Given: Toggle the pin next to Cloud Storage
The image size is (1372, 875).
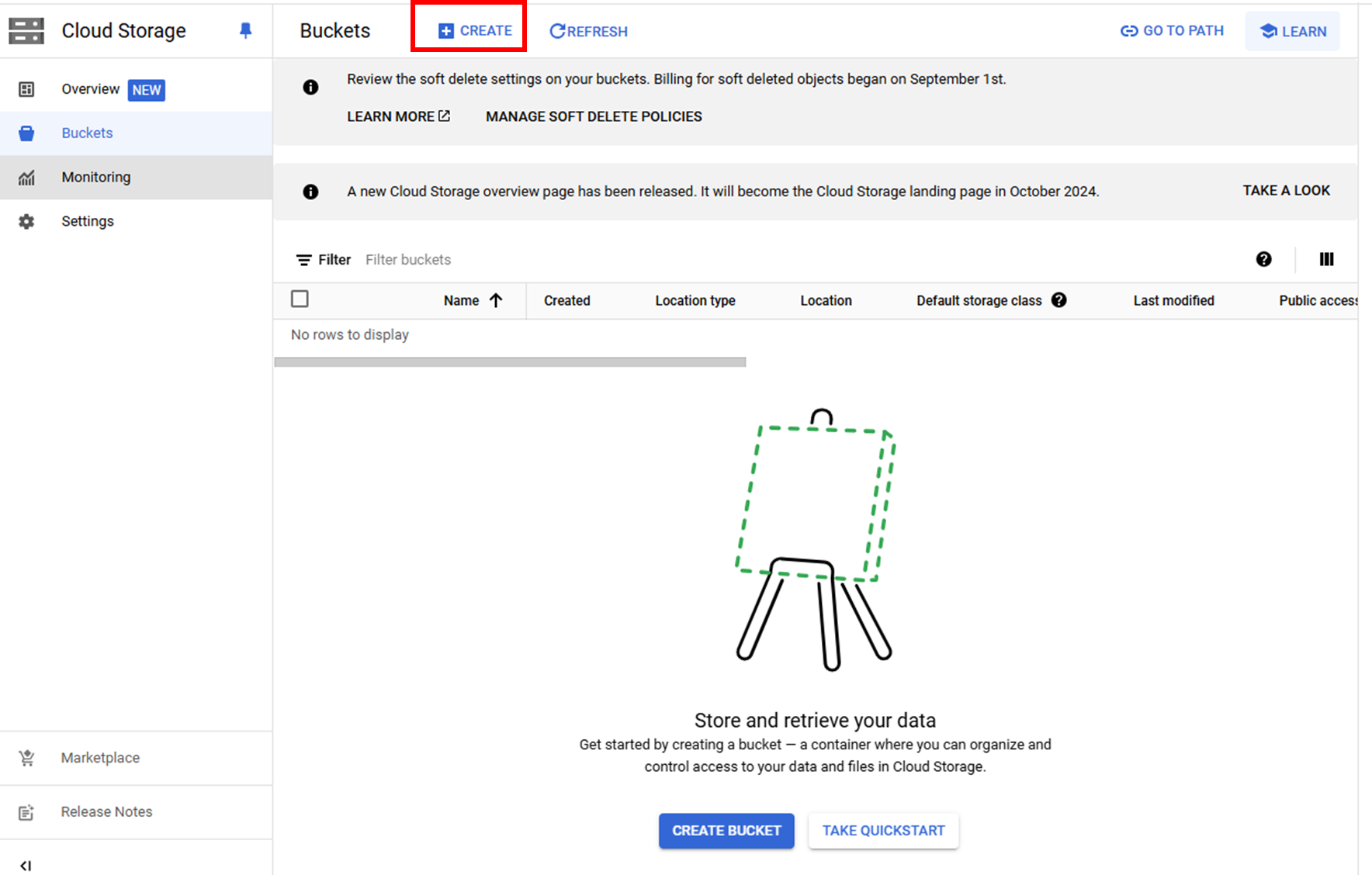Looking at the screenshot, I should tap(245, 30).
